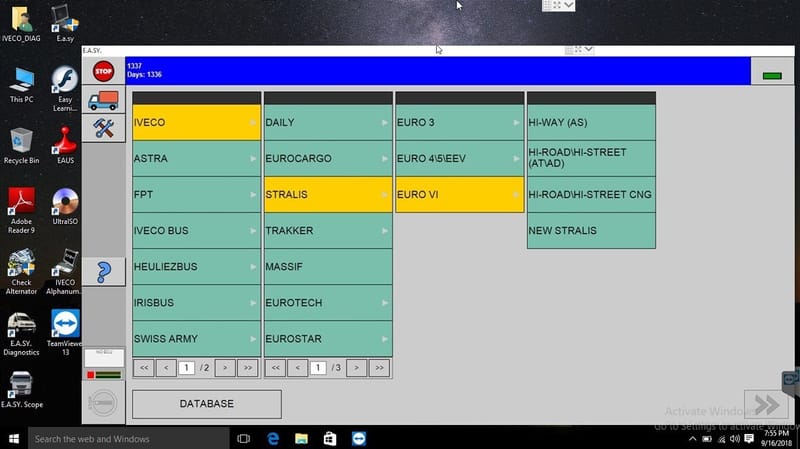800x449 pixels.
Task: Open the Easy Learning Flash shortcut
Action: tap(65, 89)
